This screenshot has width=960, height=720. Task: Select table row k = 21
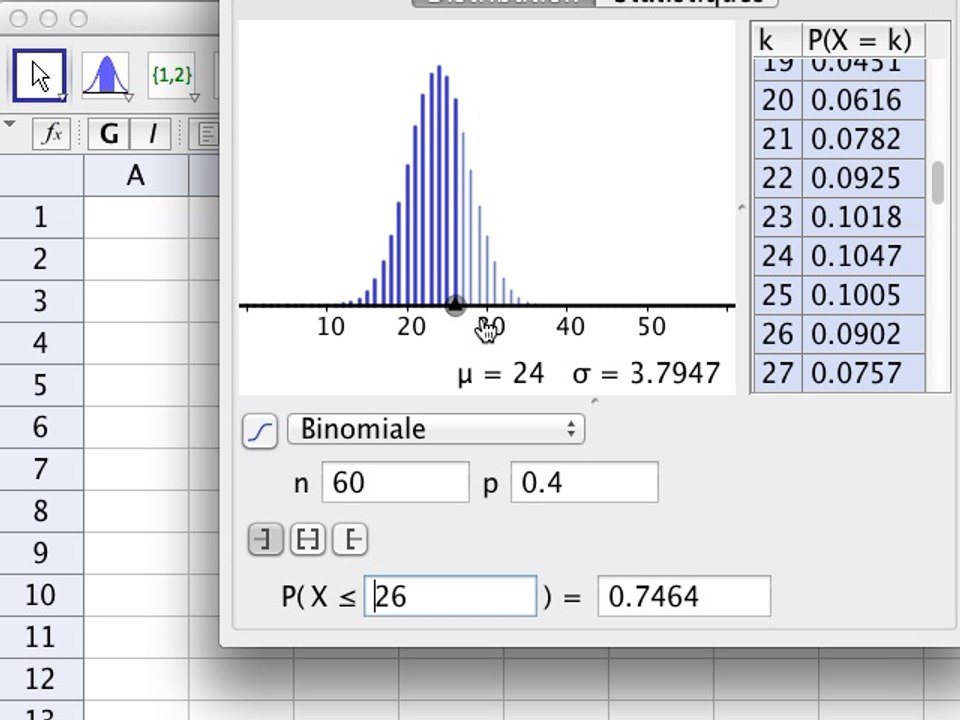[x=839, y=139]
